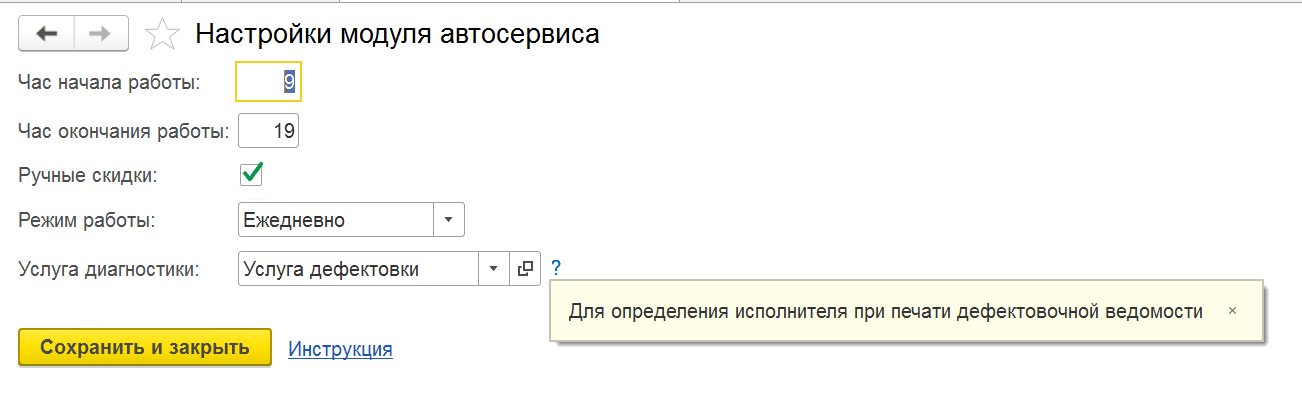Dismiss the yellow tooltip with its x
This screenshot has width=1302, height=408.
coord(1232,311)
